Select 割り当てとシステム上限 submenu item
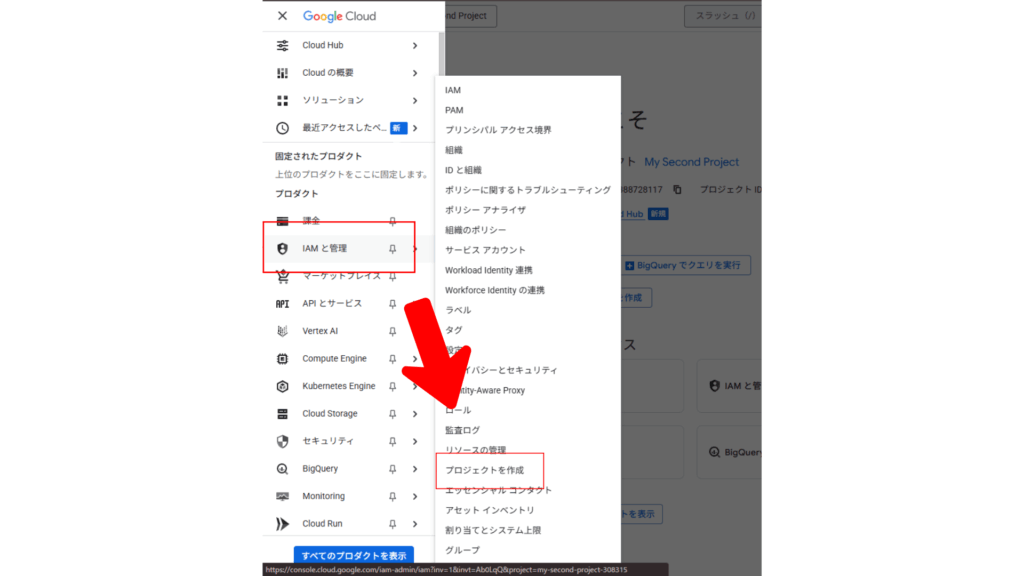 pyautogui.click(x=493, y=530)
